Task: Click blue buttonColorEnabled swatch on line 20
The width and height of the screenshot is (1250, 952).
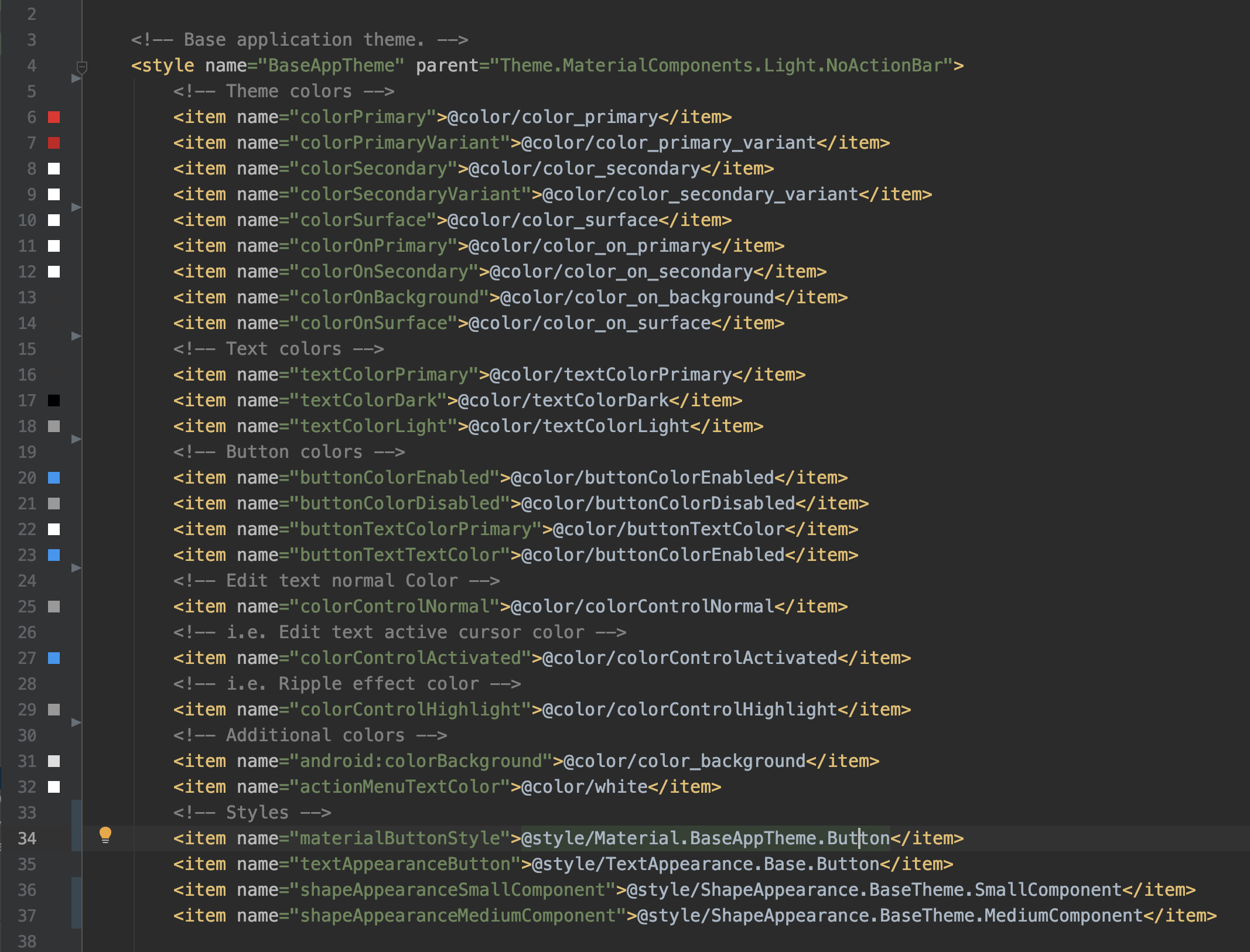Action: pos(54,478)
